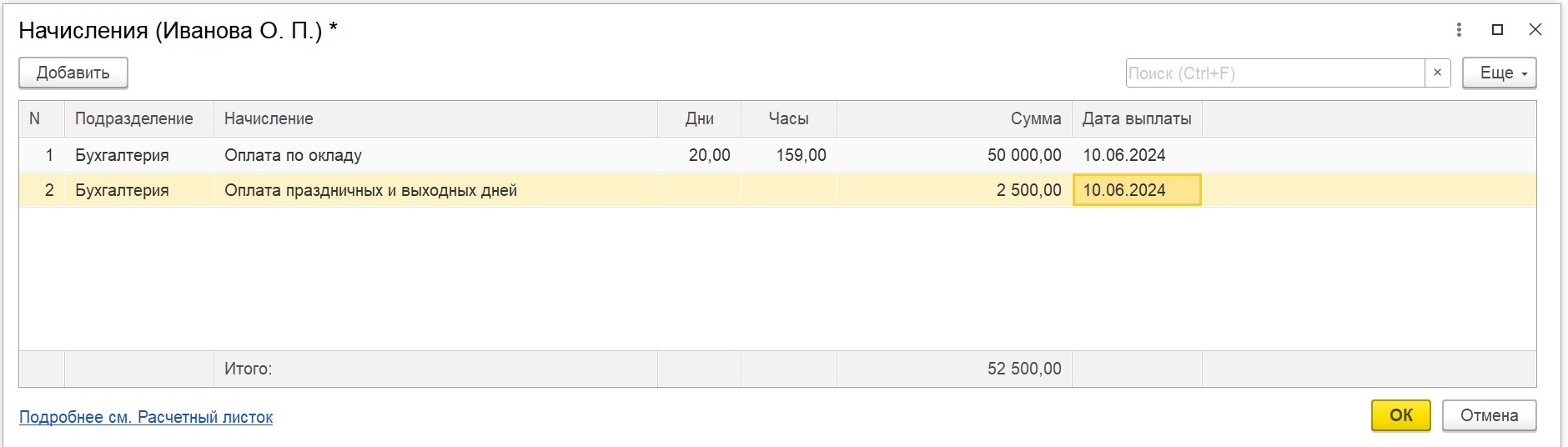
Task: Clear the search field with the x
Action: (1437, 73)
